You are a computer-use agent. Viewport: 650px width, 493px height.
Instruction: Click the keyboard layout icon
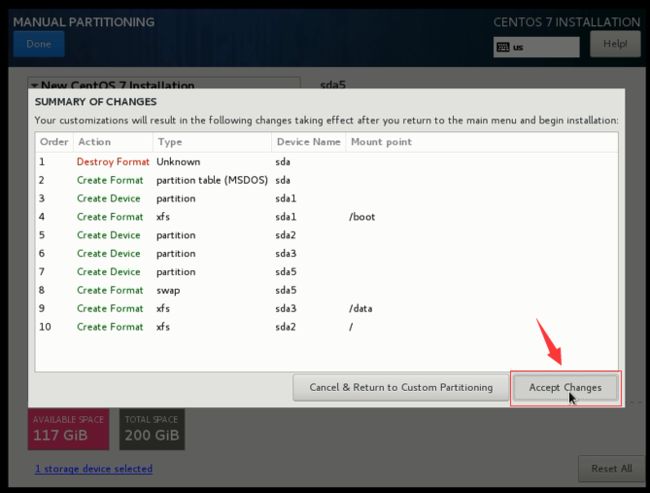click(503, 47)
